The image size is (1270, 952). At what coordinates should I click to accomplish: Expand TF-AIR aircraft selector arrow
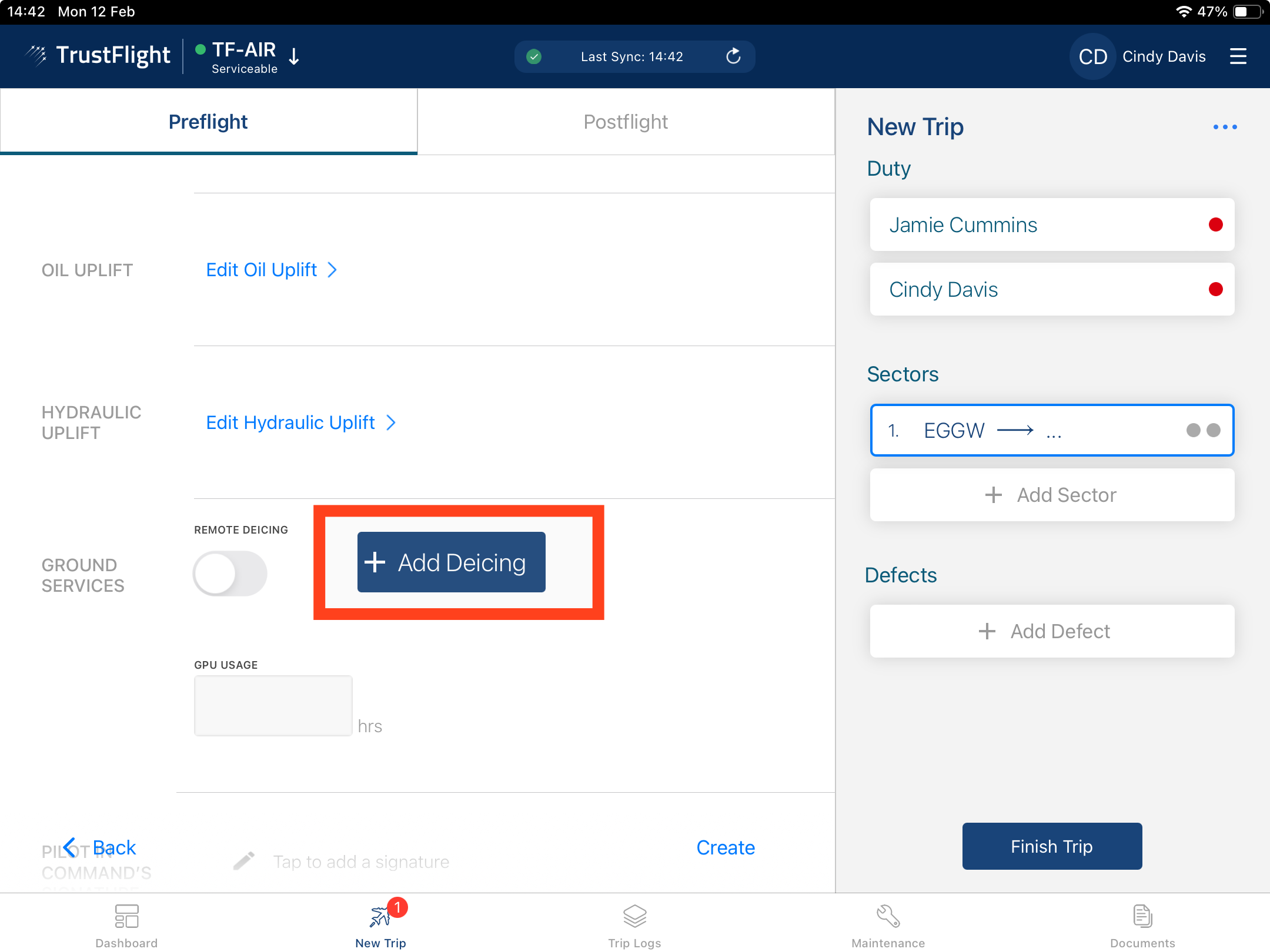295,57
